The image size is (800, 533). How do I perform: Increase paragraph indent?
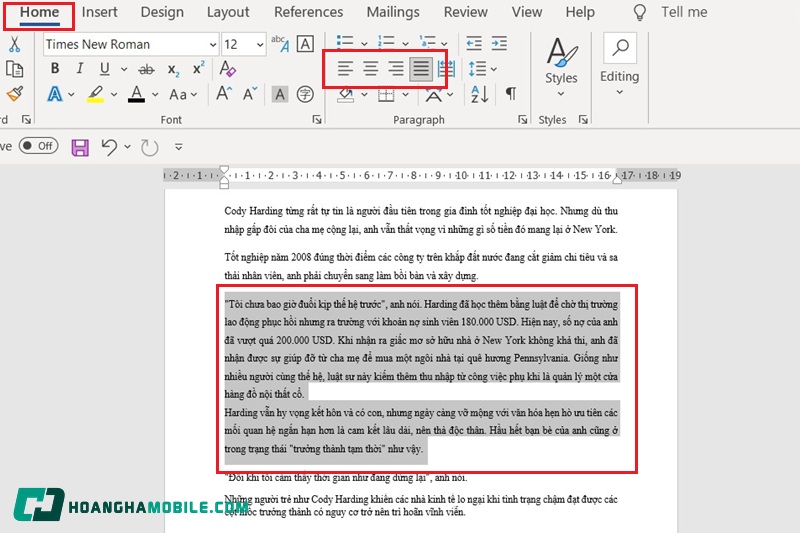(x=498, y=44)
